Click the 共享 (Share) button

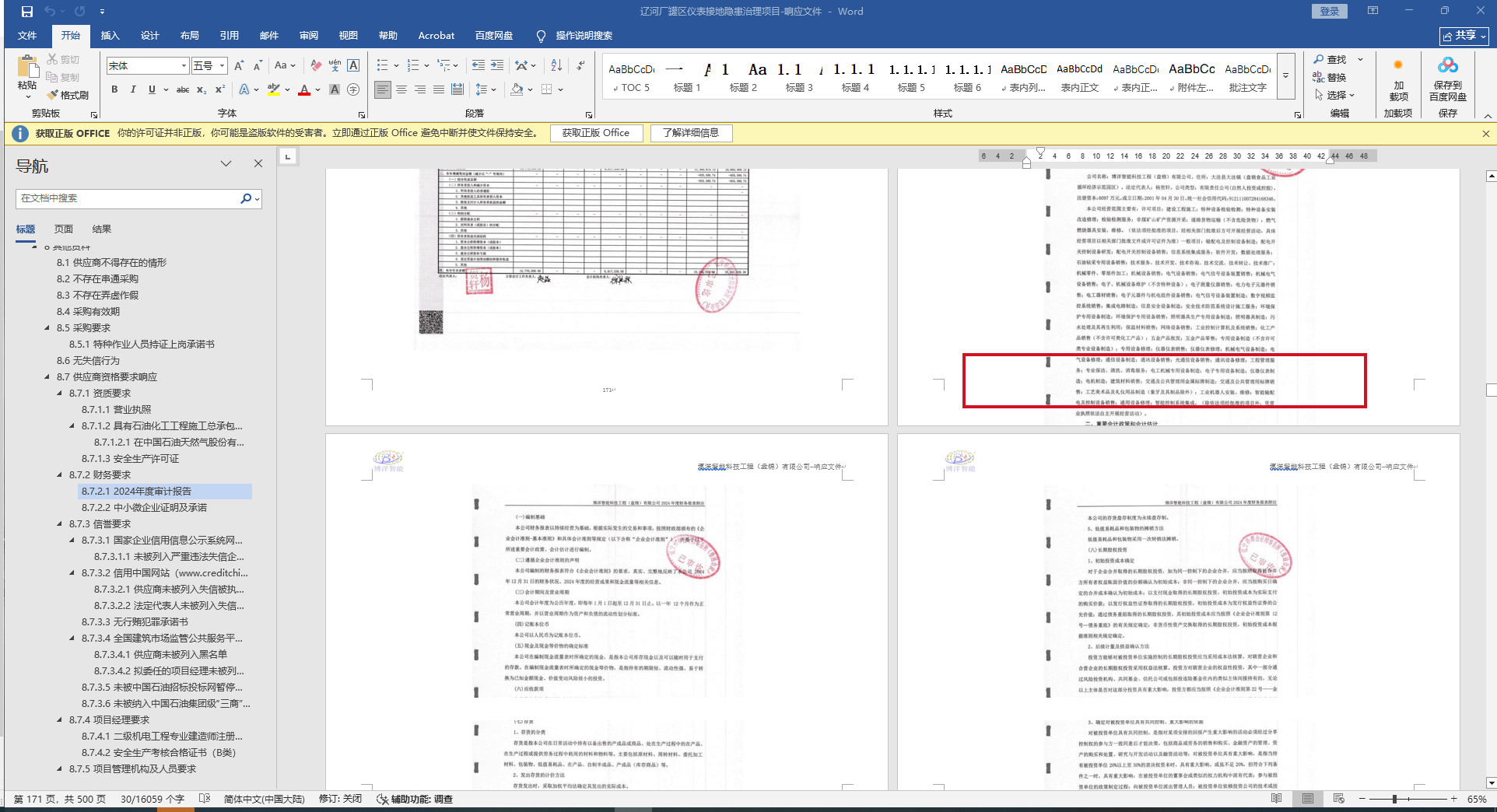(1464, 36)
